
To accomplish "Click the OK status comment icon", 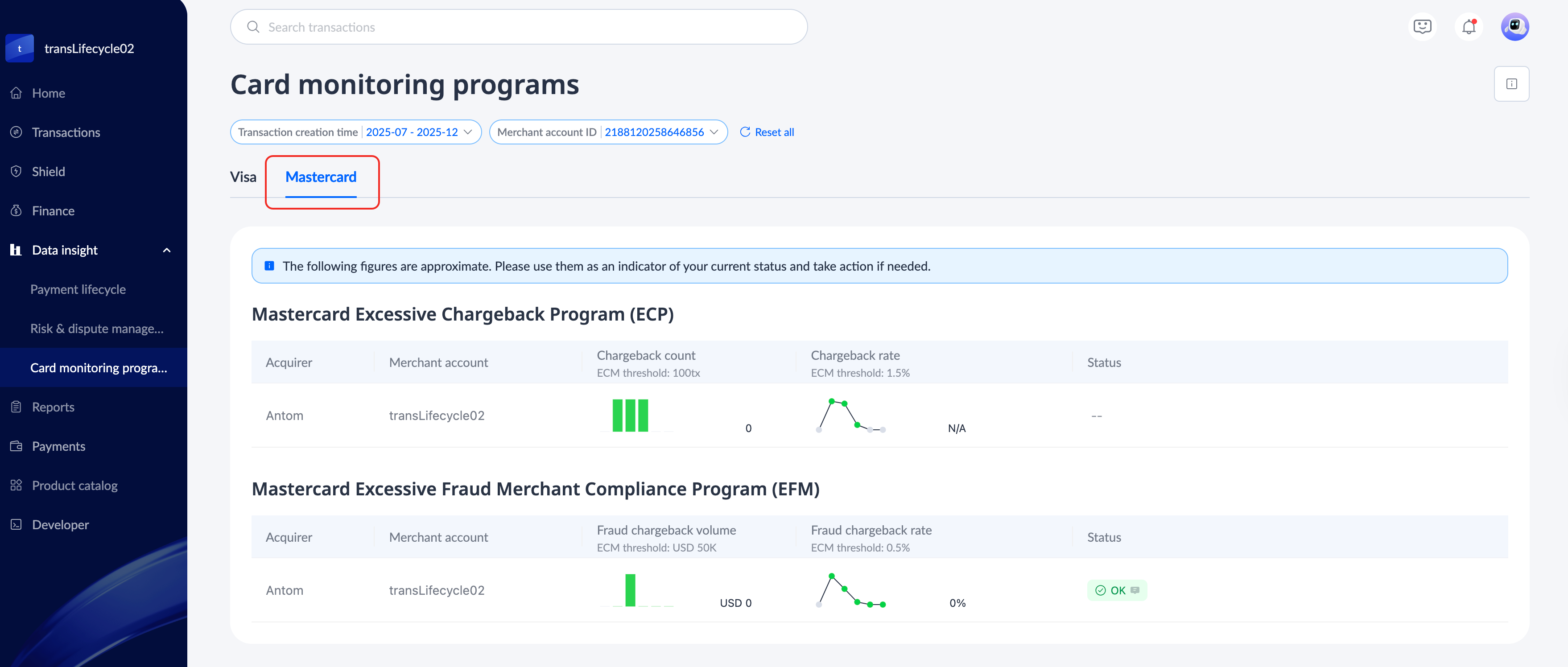I will pyautogui.click(x=1135, y=590).
